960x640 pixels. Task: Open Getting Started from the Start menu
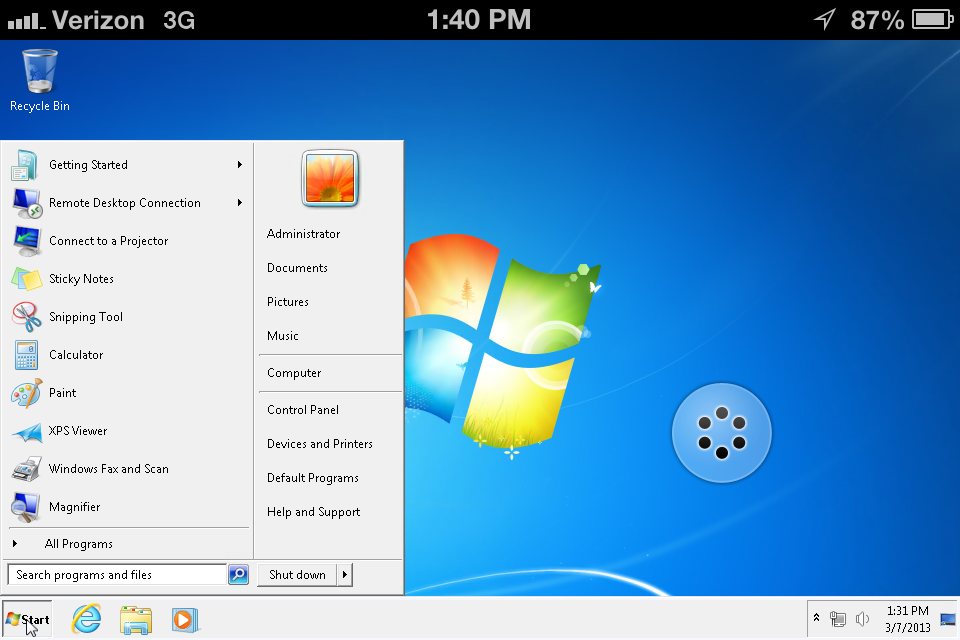click(88, 165)
